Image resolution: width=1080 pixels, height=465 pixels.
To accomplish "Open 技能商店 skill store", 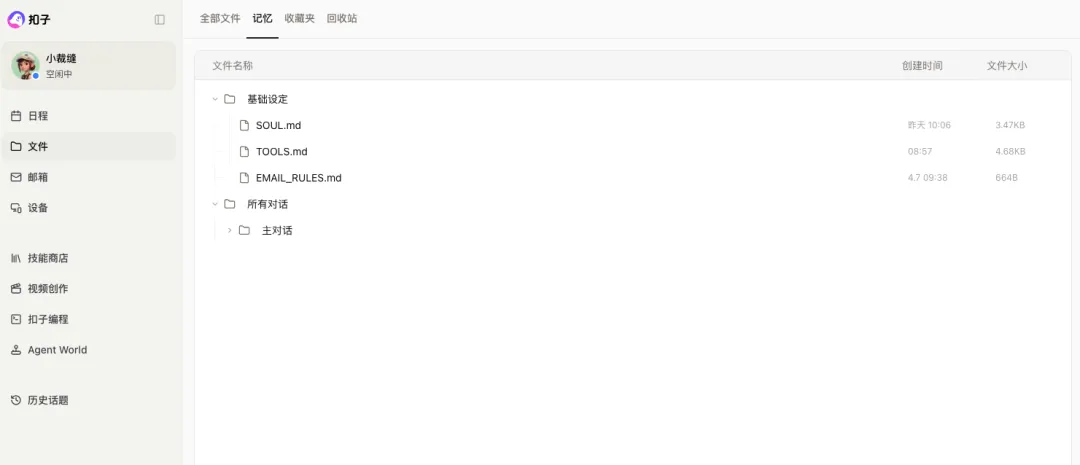I will (47, 258).
